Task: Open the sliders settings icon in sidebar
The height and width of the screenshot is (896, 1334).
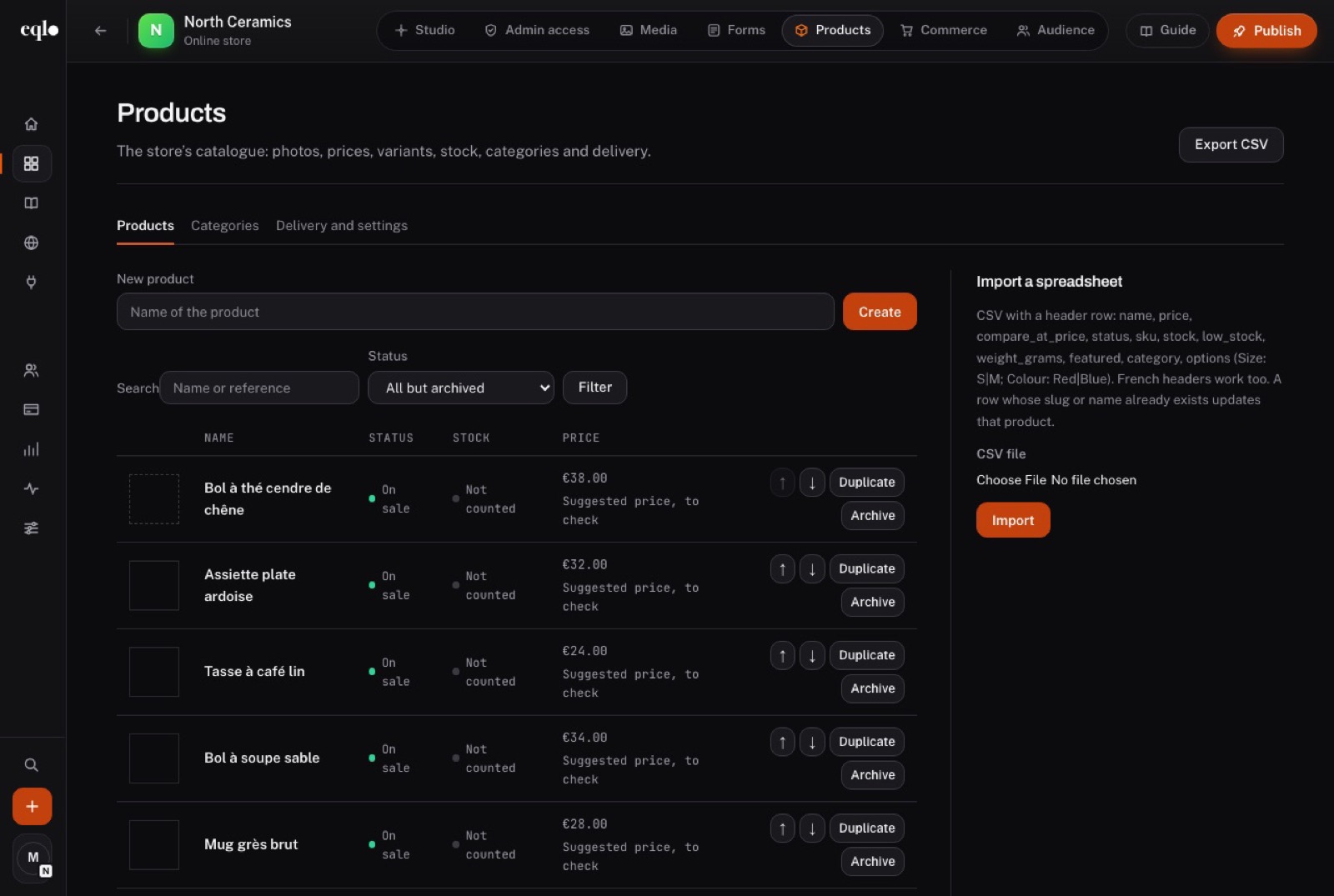Action: click(31, 528)
